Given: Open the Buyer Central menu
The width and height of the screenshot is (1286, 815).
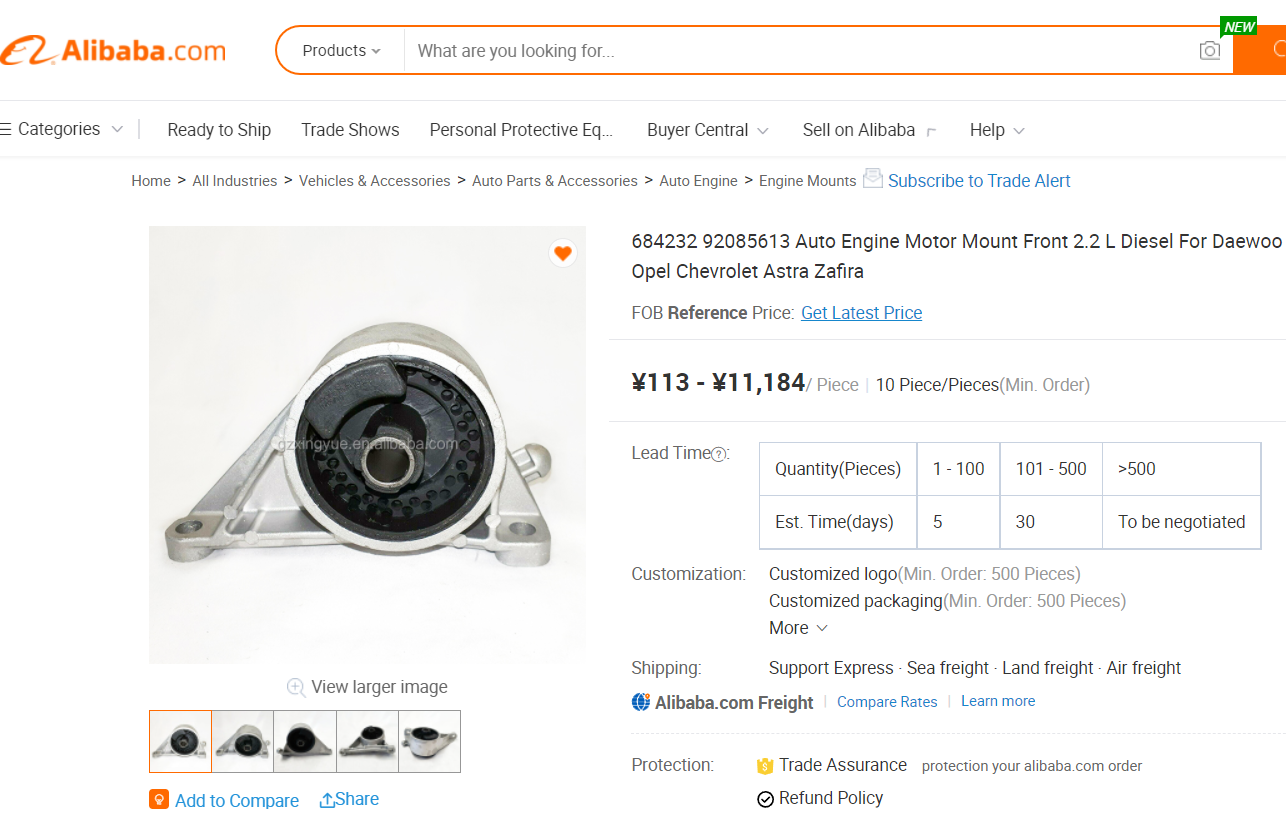Looking at the screenshot, I should point(707,130).
